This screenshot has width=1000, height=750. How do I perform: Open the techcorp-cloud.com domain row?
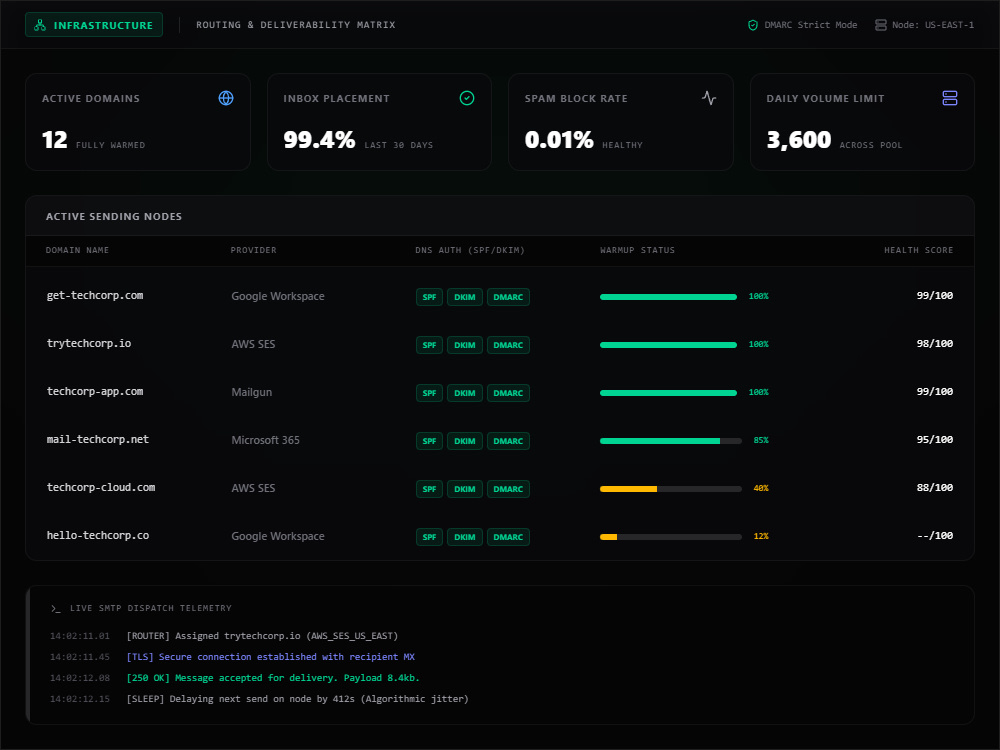coord(500,488)
